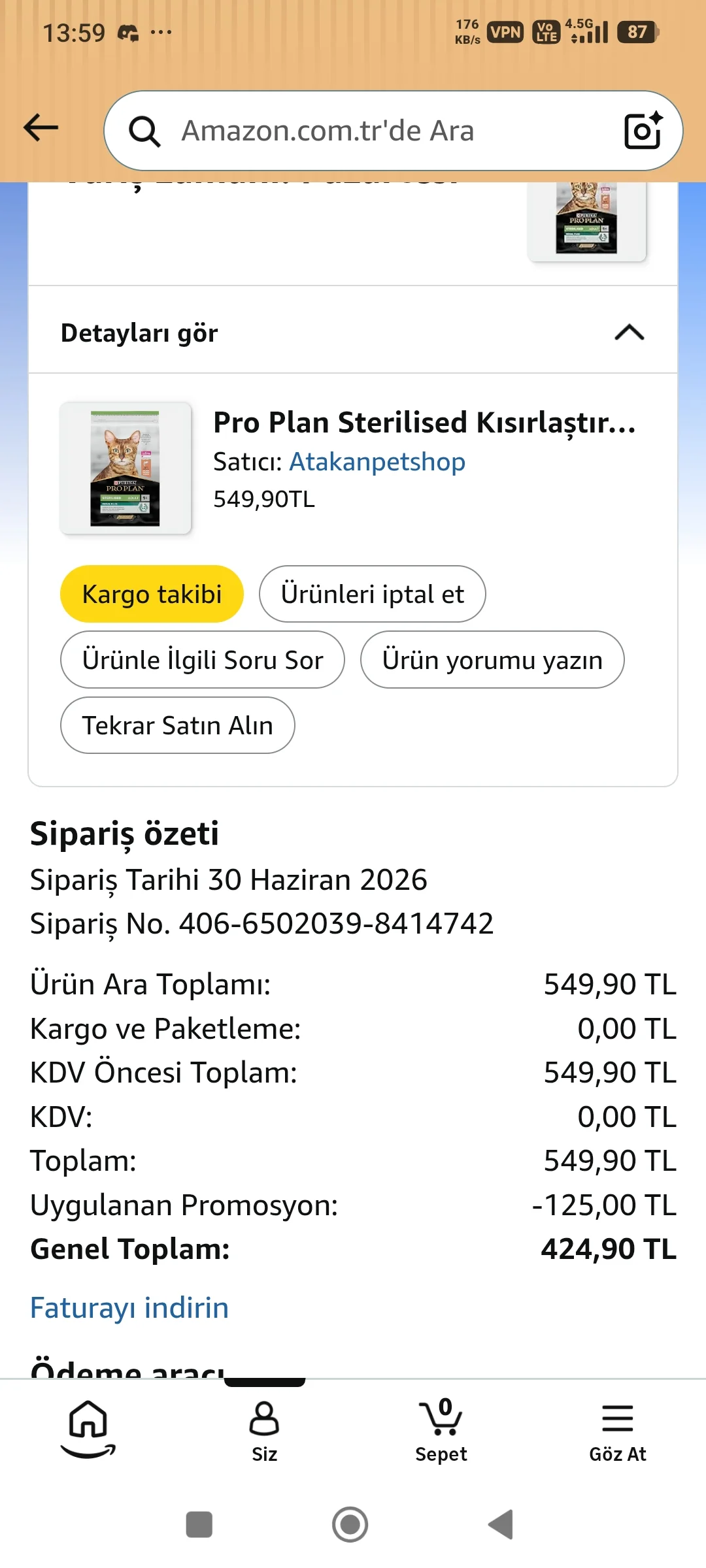The height and width of the screenshot is (1568, 706).
Task: Go to Amazon home tab icon
Action: point(88,1429)
